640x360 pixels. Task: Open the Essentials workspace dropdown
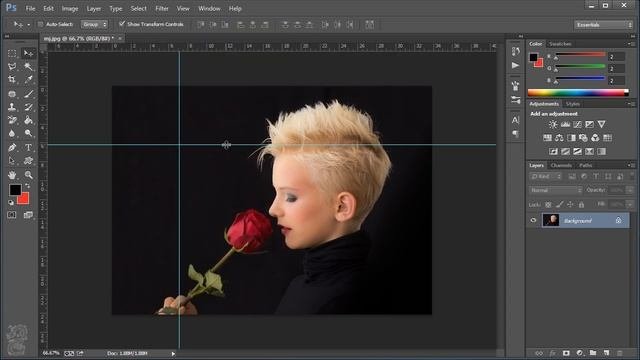click(x=603, y=25)
